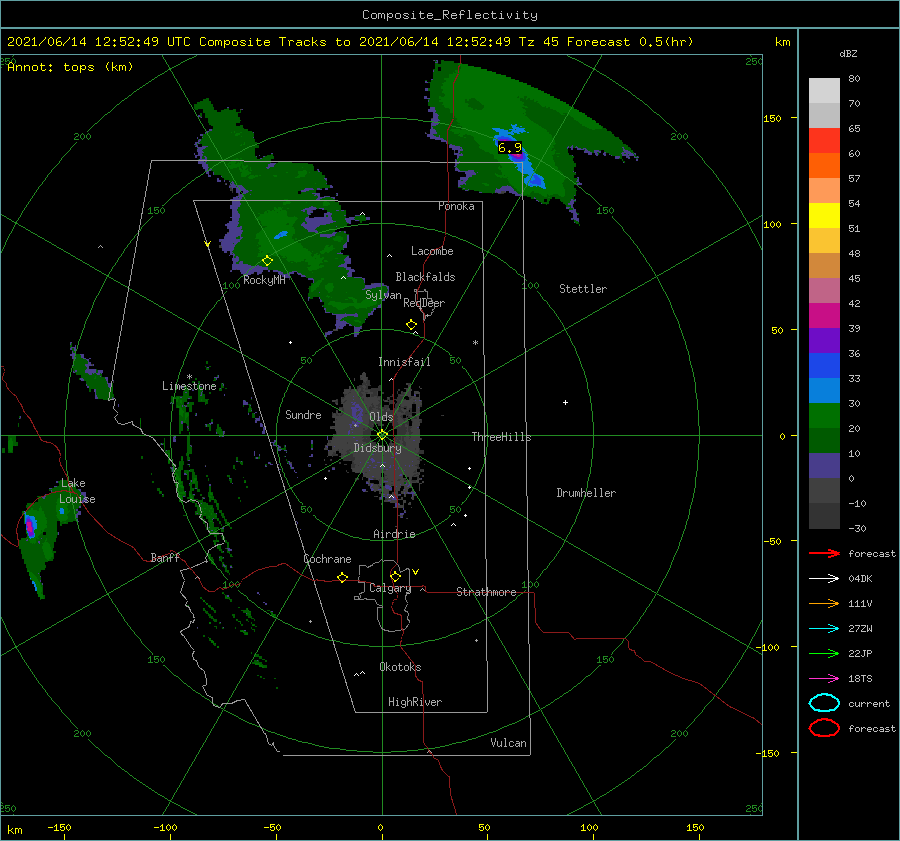Click the Sundre label
The height and width of the screenshot is (841, 900).
click(x=303, y=414)
